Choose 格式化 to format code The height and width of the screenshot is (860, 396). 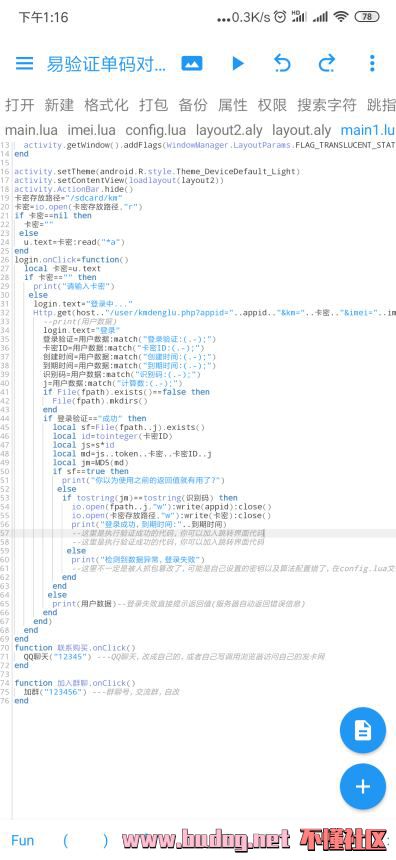106,105
